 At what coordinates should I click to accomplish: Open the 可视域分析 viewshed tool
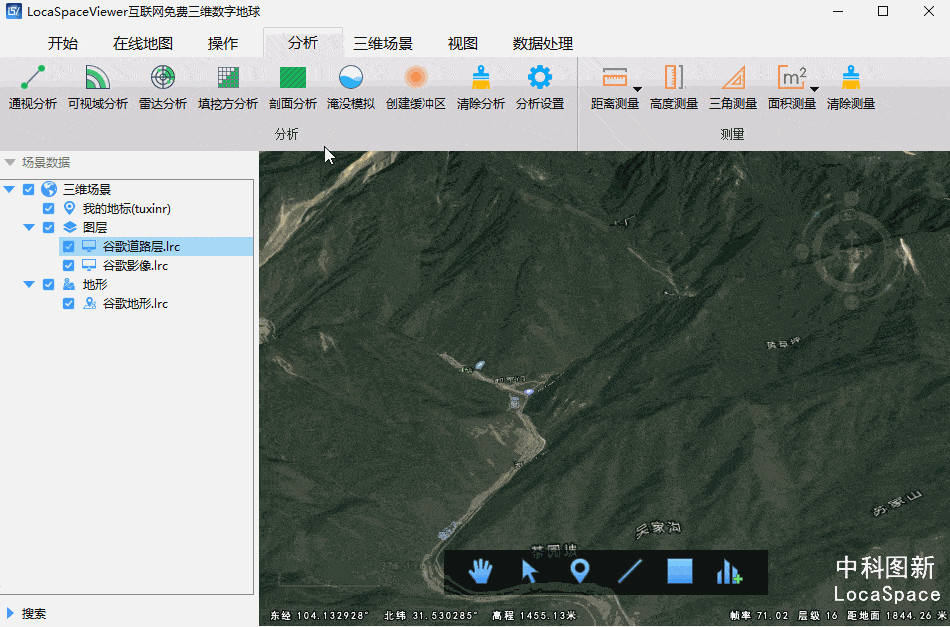pyautogui.click(x=97, y=86)
